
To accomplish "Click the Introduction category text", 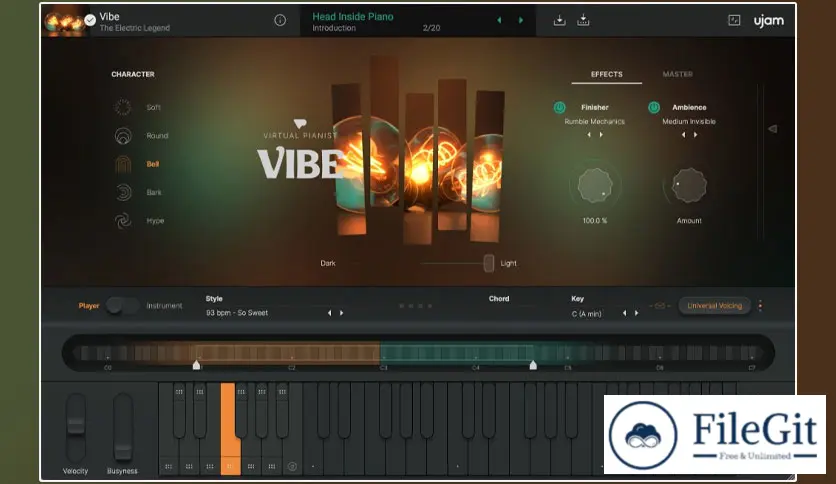I will [334, 28].
